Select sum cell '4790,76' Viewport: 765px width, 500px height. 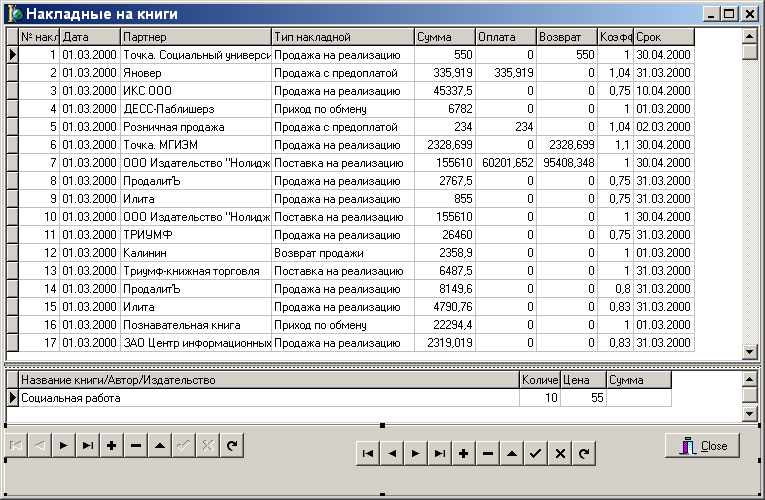pos(445,307)
